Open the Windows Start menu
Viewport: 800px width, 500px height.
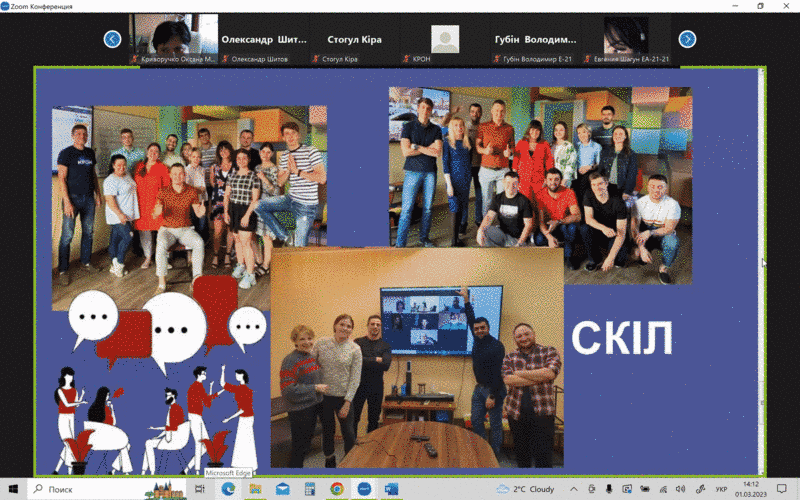click(12, 489)
